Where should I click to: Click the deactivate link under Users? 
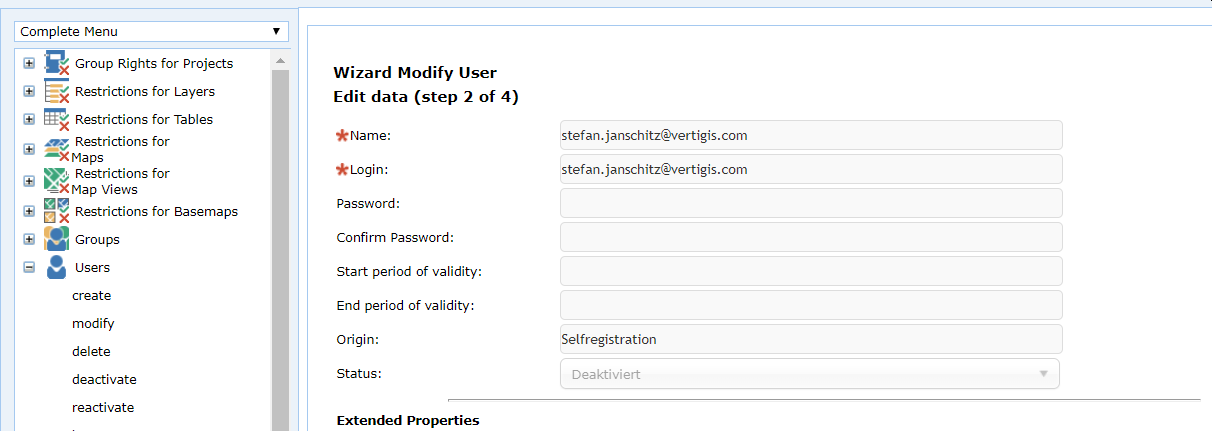tap(104, 380)
